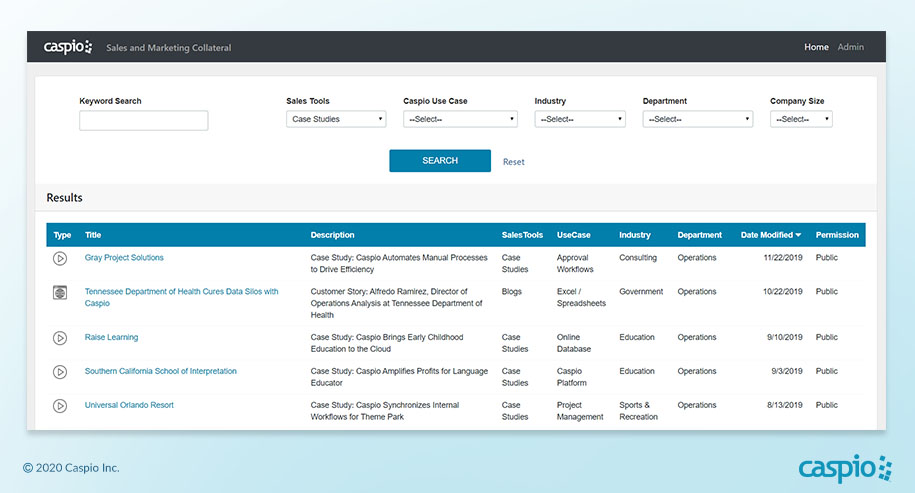Screen dimensions: 915x493
Task: Go to the Home menu item
Action: pyautogui.click(x=816, y=47)
